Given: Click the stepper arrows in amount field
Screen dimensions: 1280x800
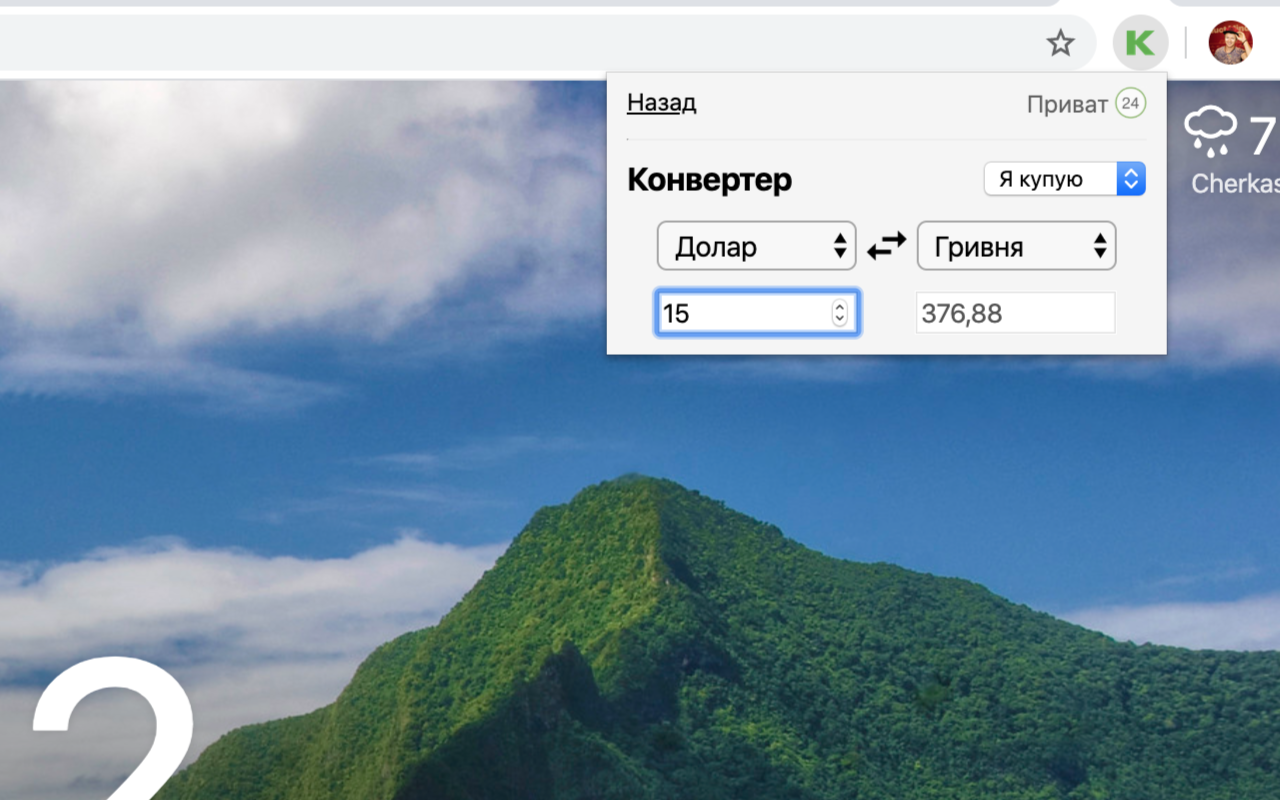Looking at the screenshot, I should coord(839,313).
